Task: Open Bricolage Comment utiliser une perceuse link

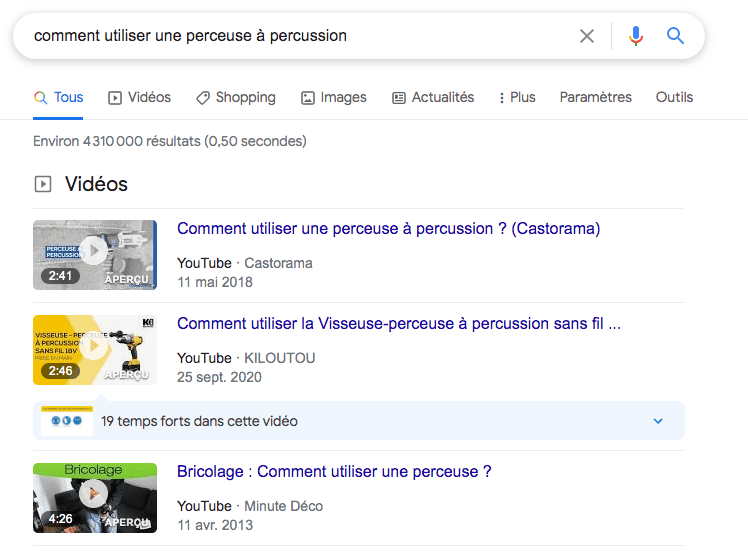Action: click(334, 472)
